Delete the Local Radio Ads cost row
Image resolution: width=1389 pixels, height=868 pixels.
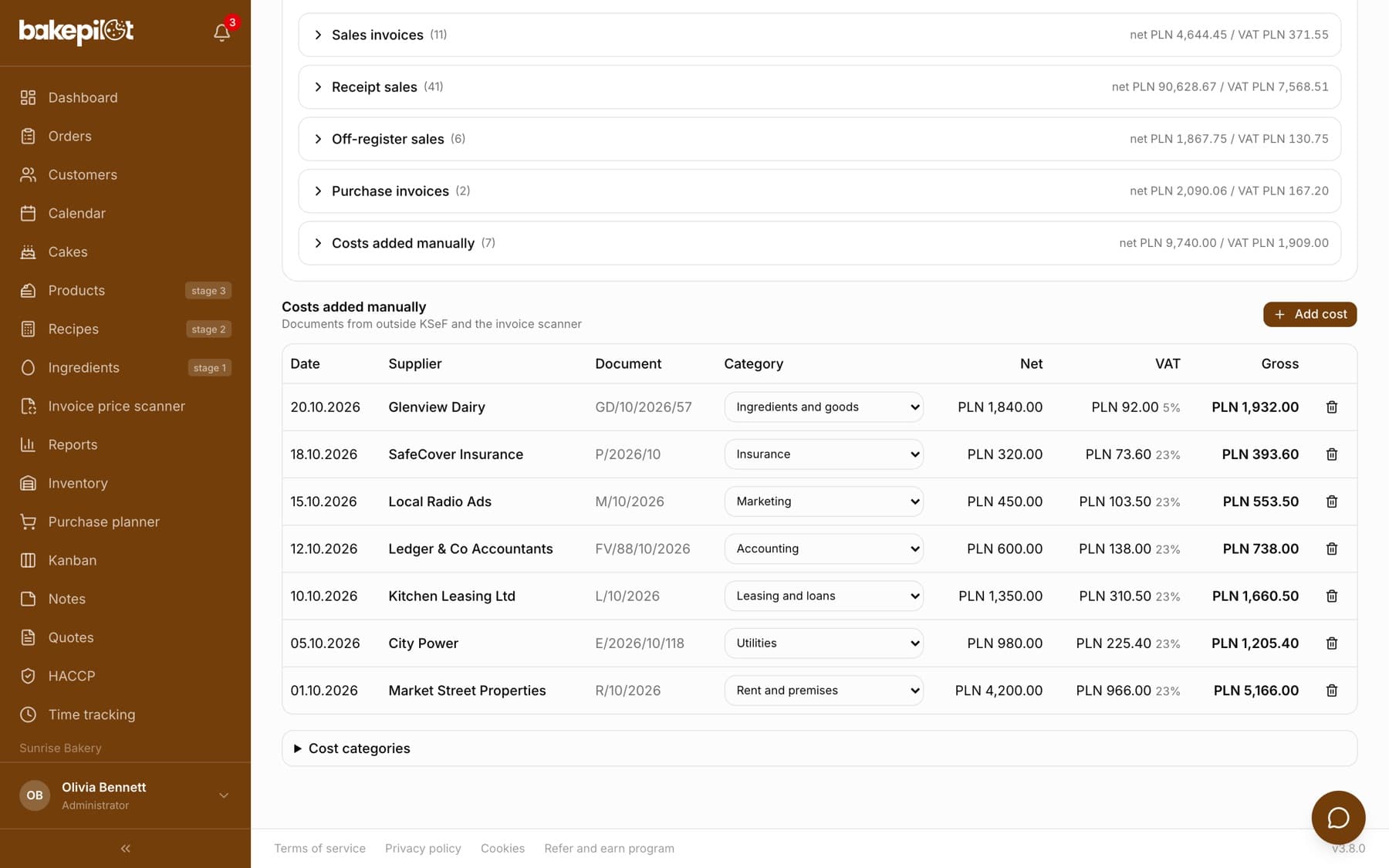coord(1331,502)
